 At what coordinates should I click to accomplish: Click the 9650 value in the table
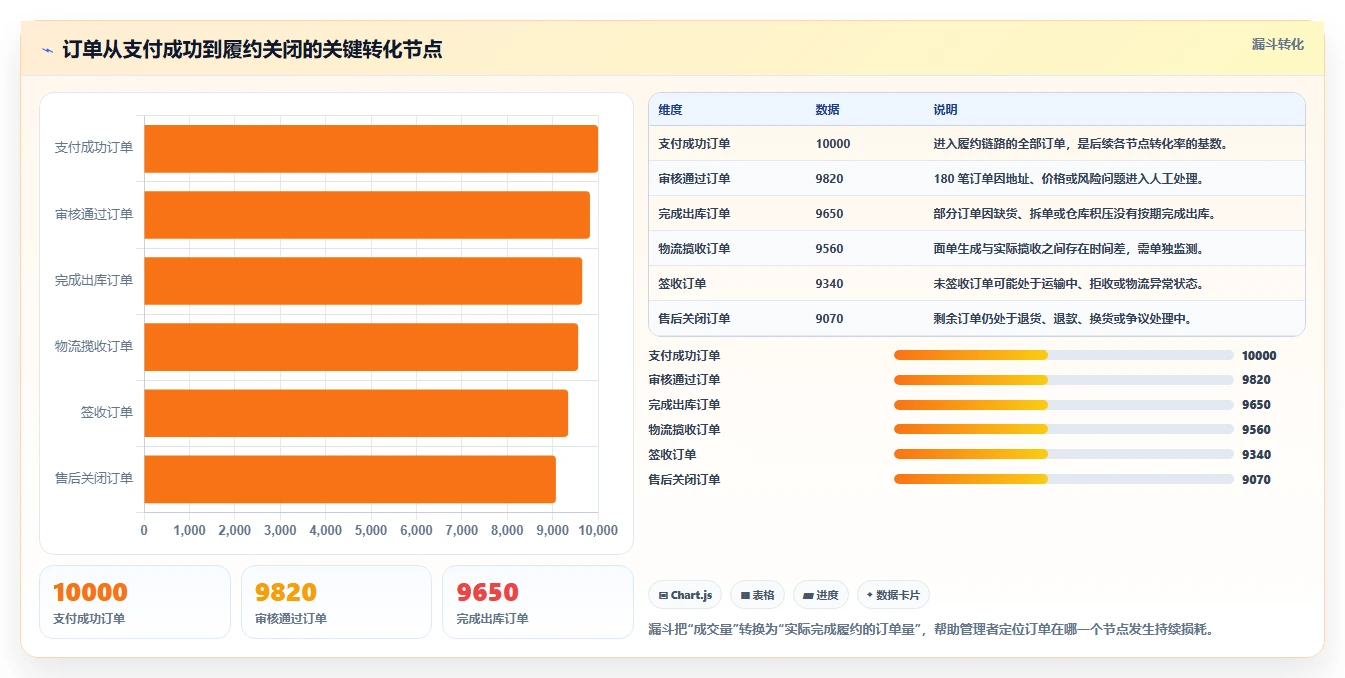point(829,214)
